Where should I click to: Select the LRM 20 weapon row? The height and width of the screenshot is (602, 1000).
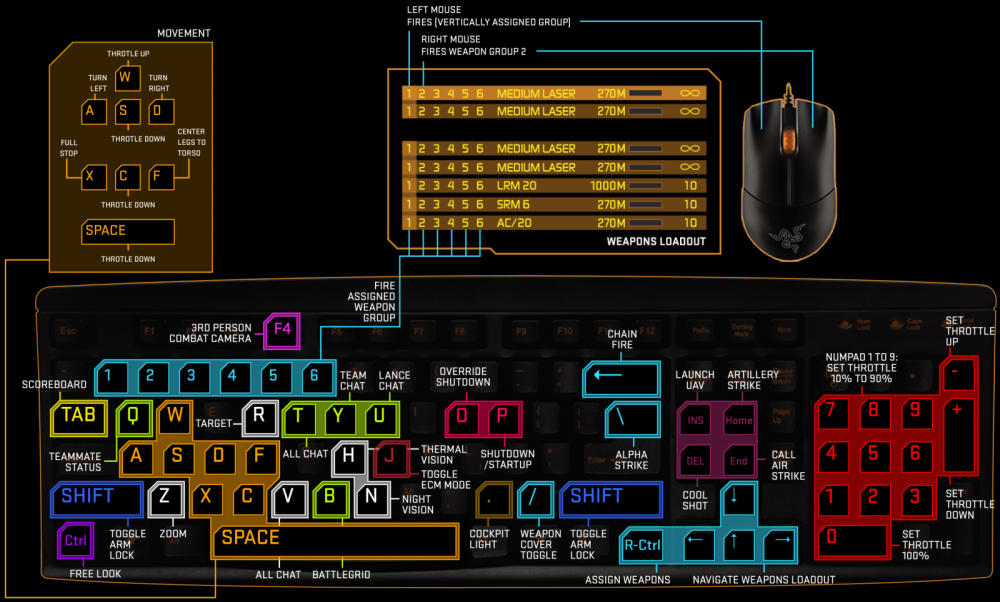[x=554, y=186]
